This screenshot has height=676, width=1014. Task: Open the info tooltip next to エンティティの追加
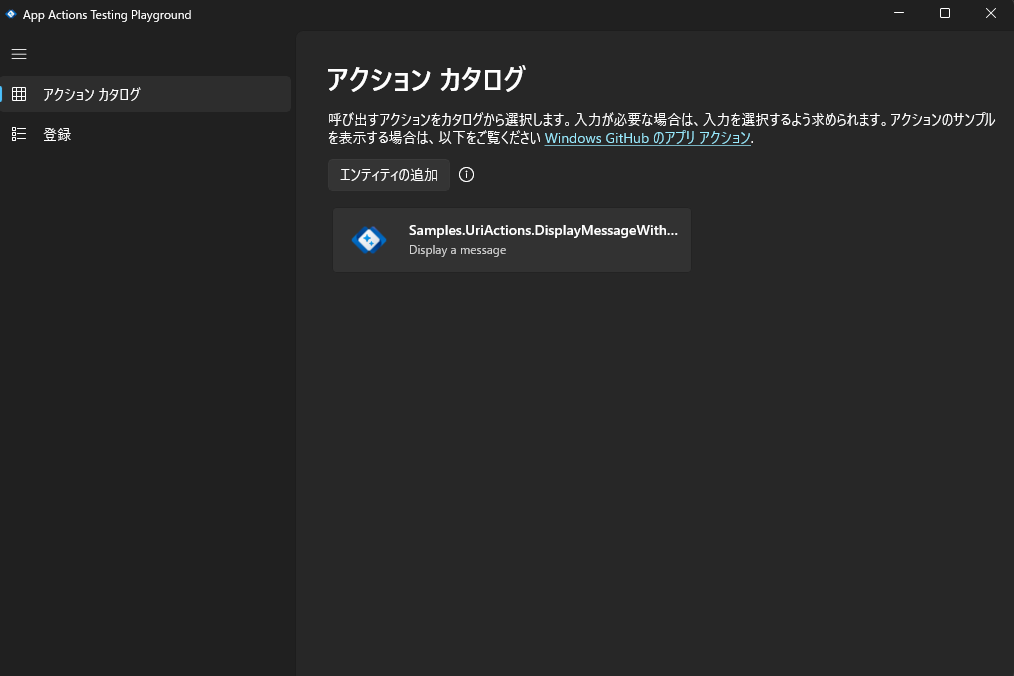[466, 174]
